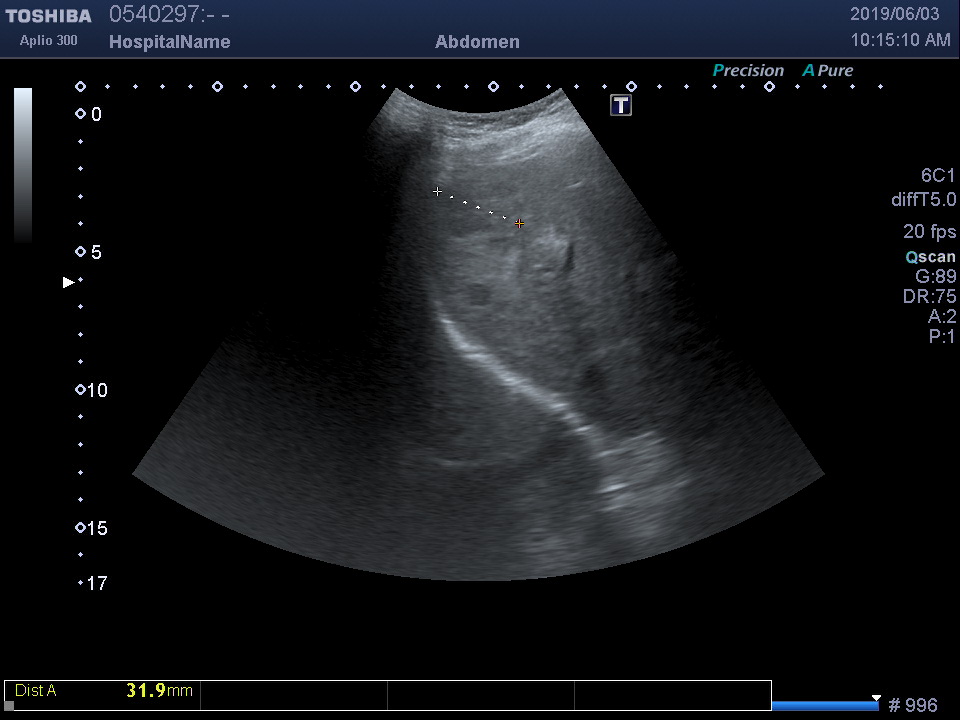Click the small gray square beside Dist A
960x720 pixels.
pyautogui.click(x=10, y=705)
